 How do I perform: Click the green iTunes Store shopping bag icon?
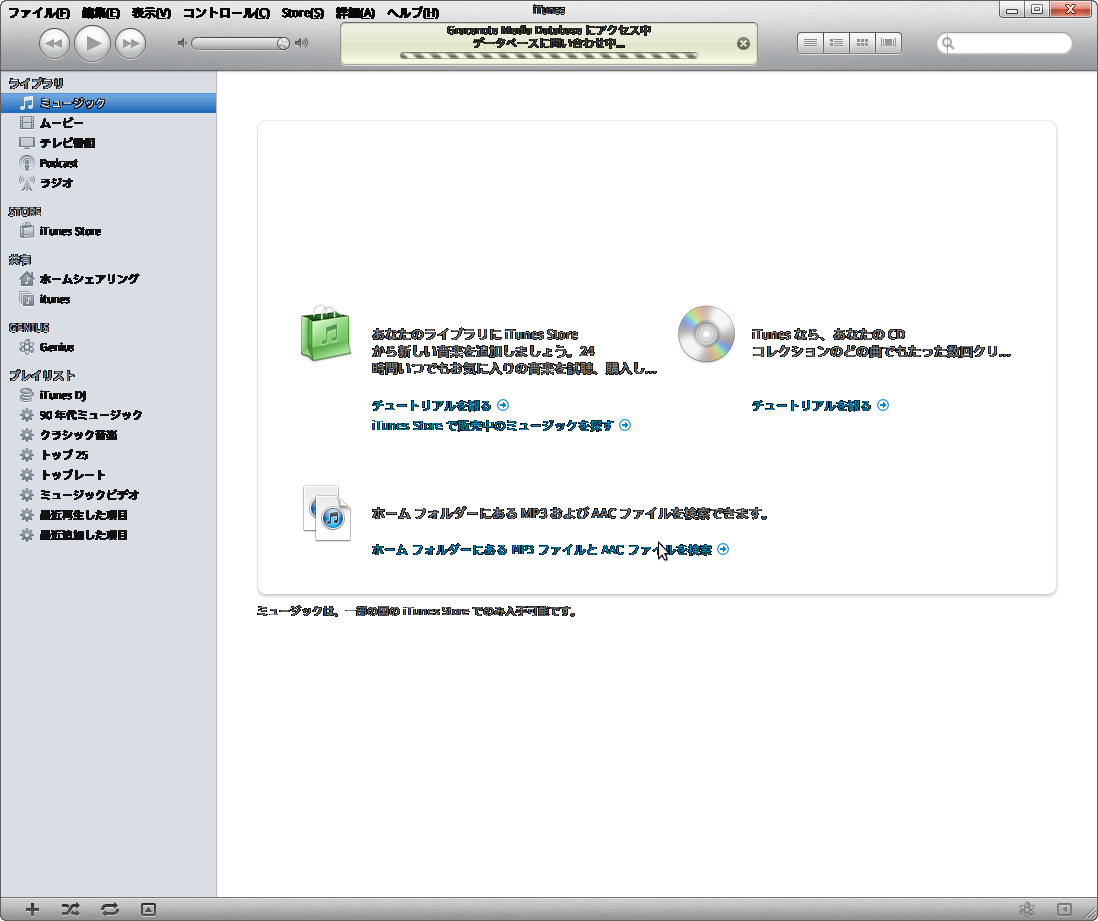click(x=326, y=333)
